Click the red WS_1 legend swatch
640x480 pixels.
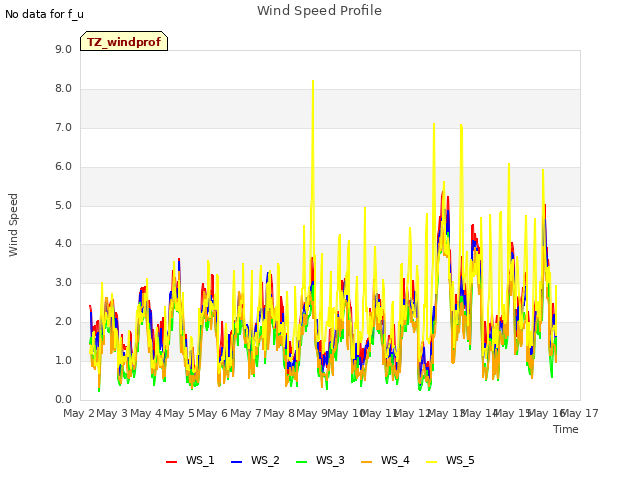(x=171, y=461)
